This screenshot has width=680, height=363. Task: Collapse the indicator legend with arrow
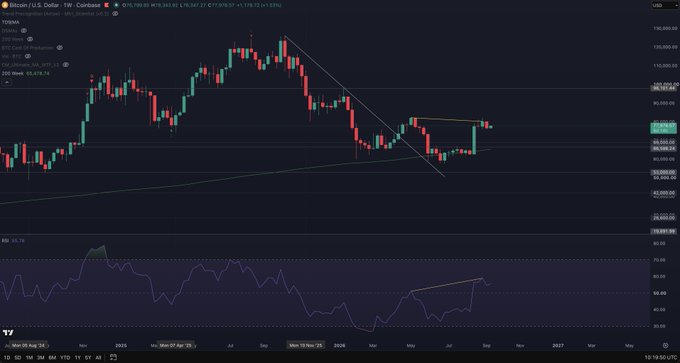pyautogui.click(x=7, y=82)
